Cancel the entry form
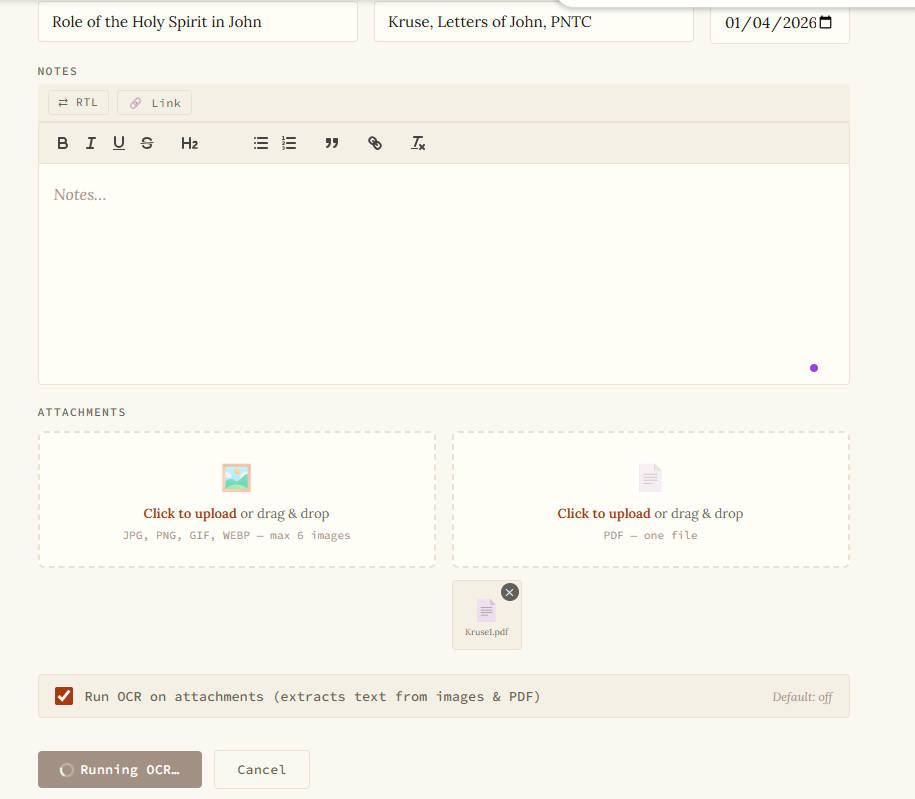The height and width of the screenshot is (799, 915). coord(261,769)
